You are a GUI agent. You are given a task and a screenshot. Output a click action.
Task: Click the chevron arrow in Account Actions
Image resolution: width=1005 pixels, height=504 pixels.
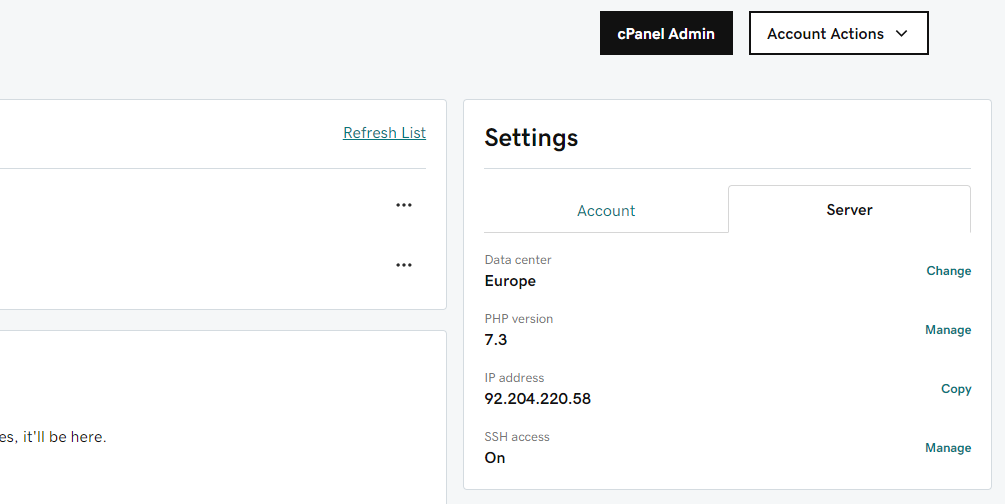point(902,33)
